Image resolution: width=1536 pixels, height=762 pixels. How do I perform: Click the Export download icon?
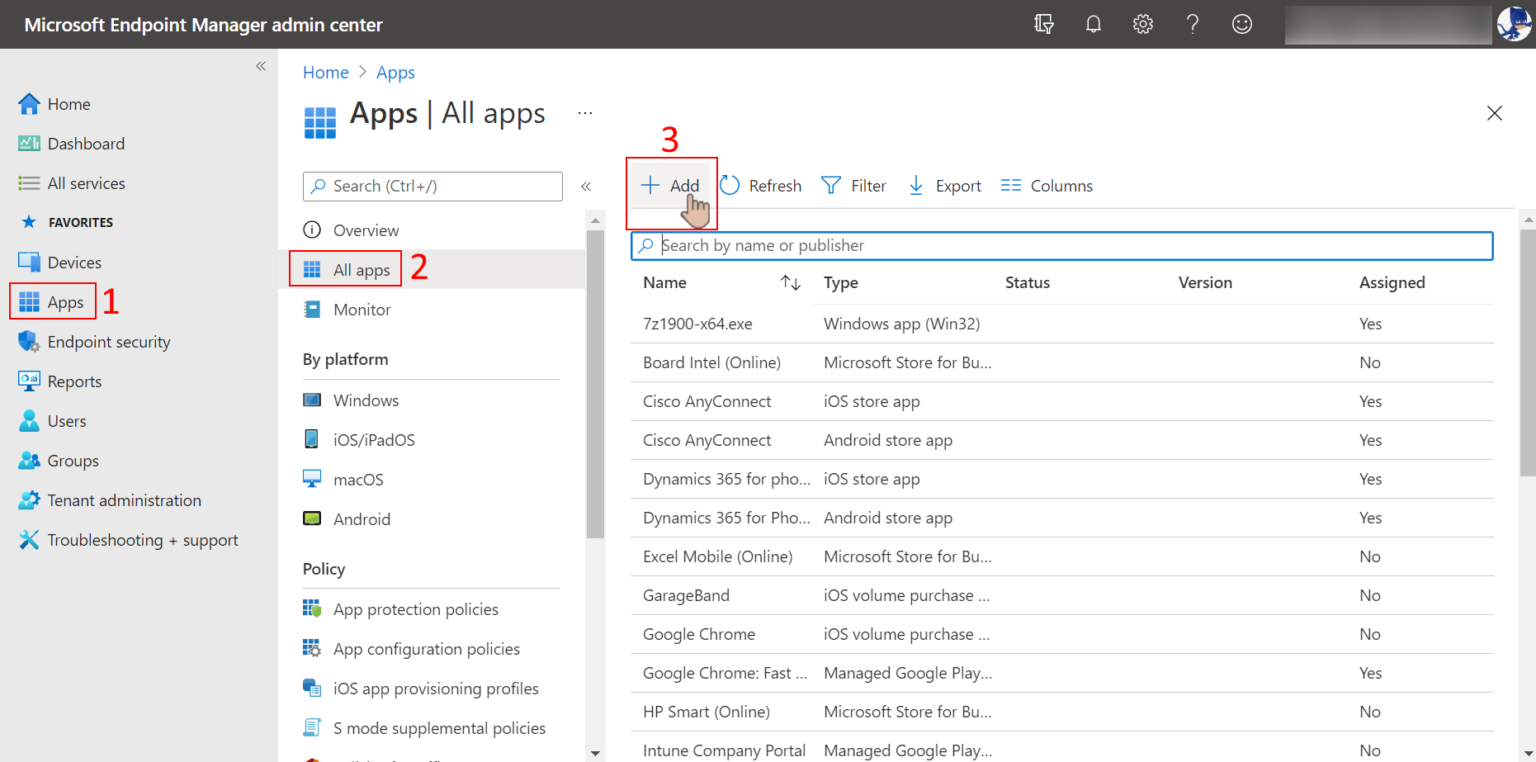tap(916, 186)
